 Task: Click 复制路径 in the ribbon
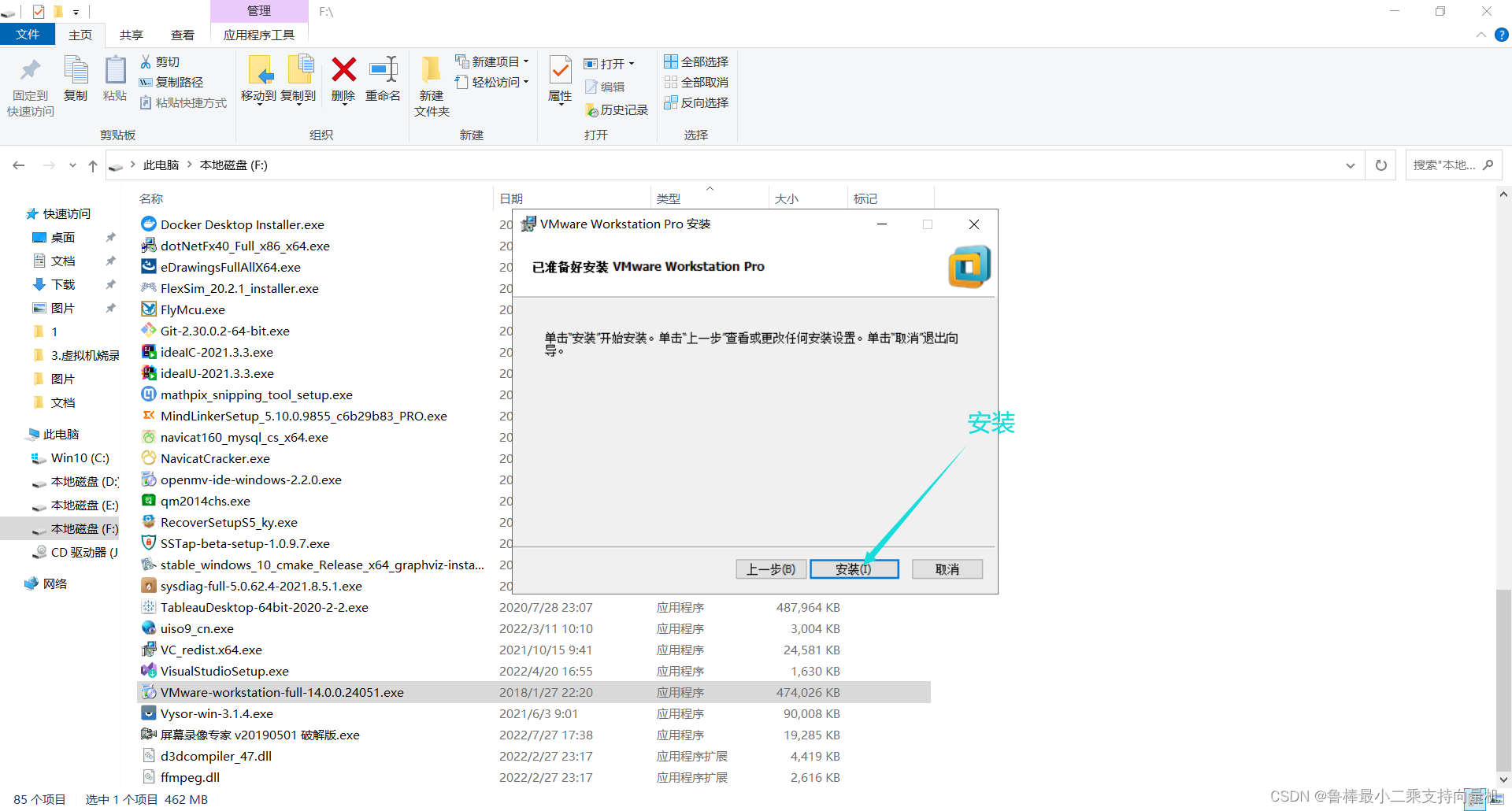(171, 82)
